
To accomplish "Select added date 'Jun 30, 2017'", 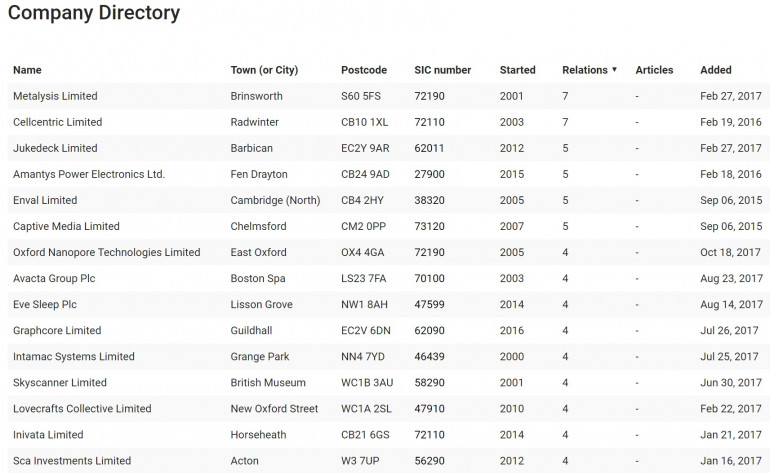I will tap(731, 382).
